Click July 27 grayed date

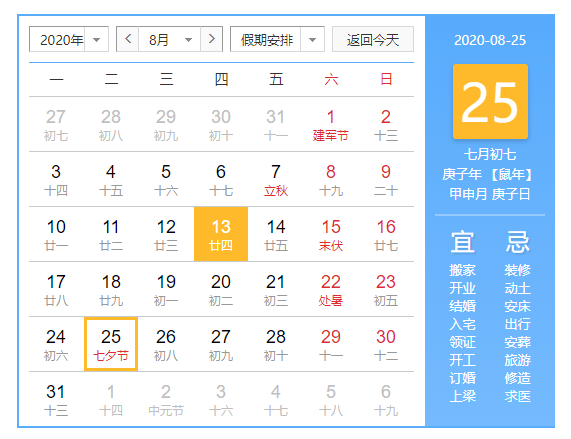click(x=56, y=124)
